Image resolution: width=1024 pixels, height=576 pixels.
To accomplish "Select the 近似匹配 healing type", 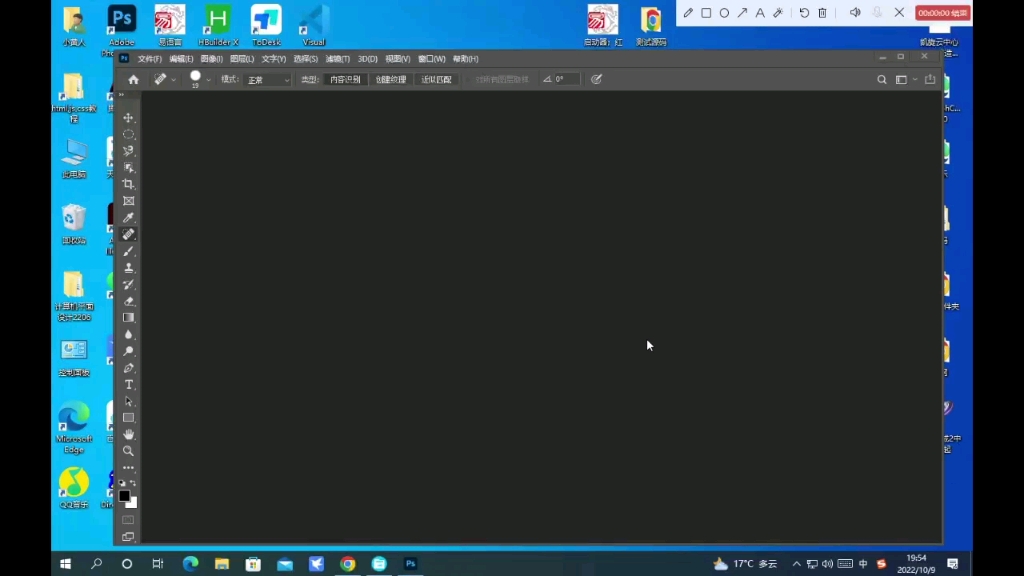I will click(434, 79).
